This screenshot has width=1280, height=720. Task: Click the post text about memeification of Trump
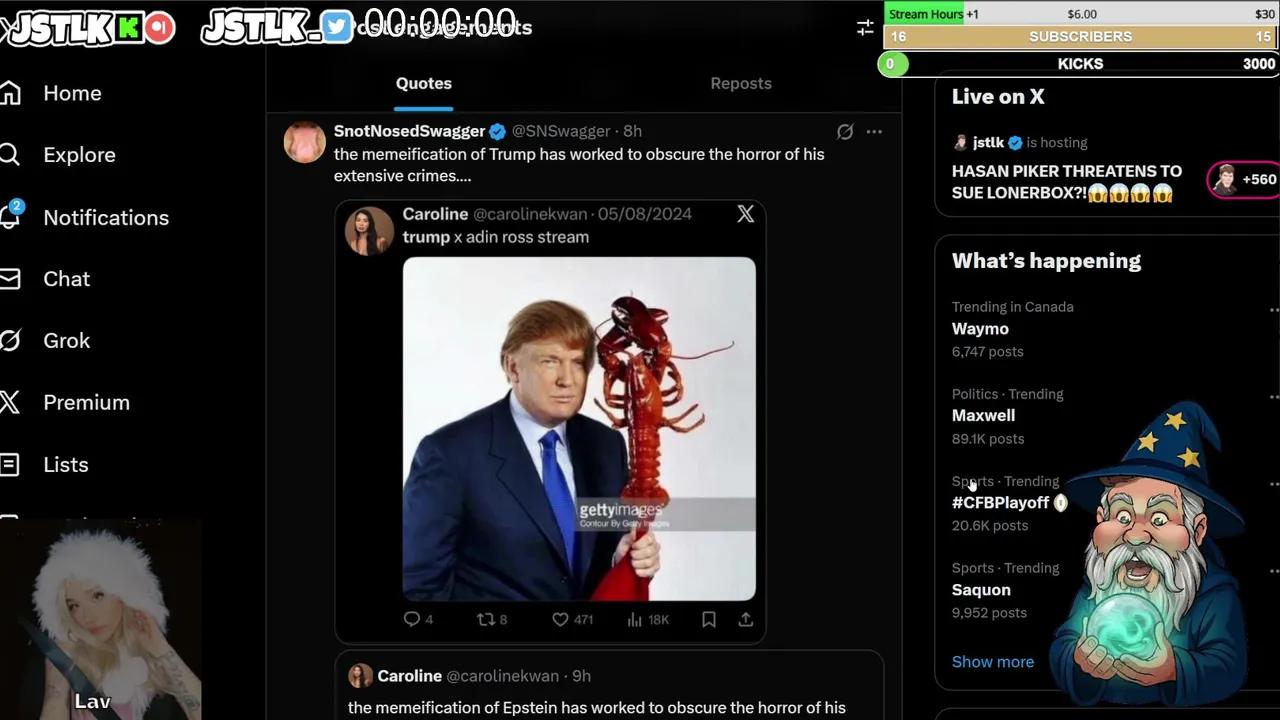pos(579,165)
